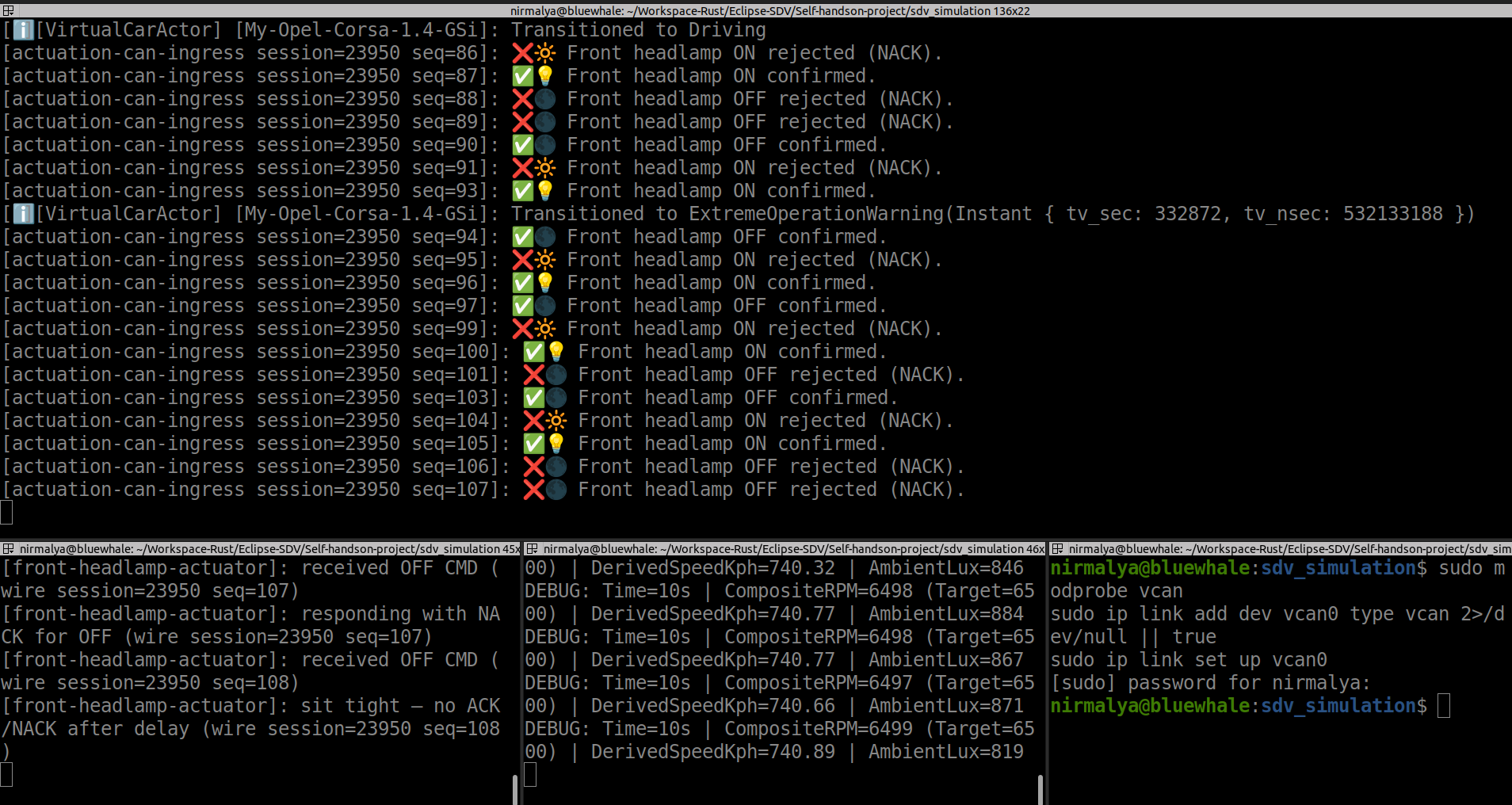
Task: Click the dark moon emoji on seq=90 line
Action: click(545, 145)
